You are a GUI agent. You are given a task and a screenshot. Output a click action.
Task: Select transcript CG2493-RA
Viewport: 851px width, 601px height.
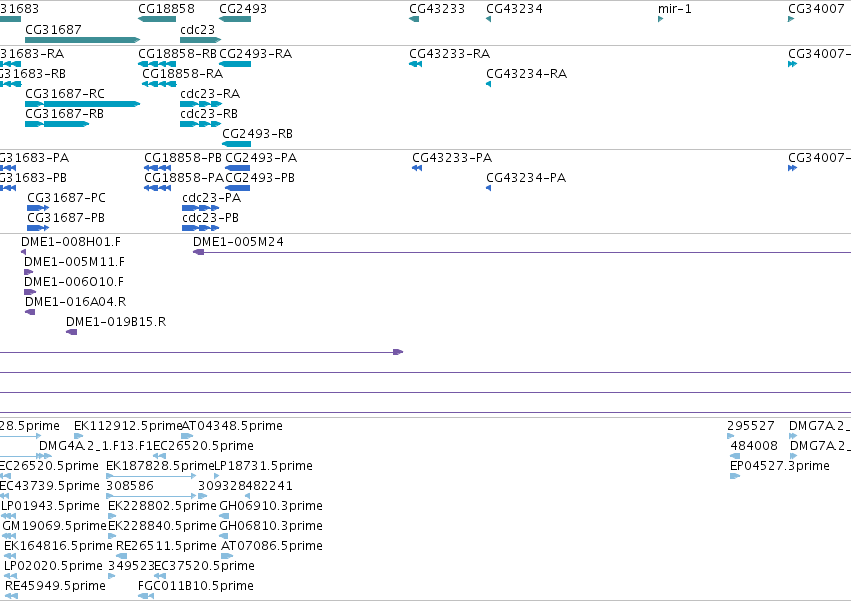[256, 54]
